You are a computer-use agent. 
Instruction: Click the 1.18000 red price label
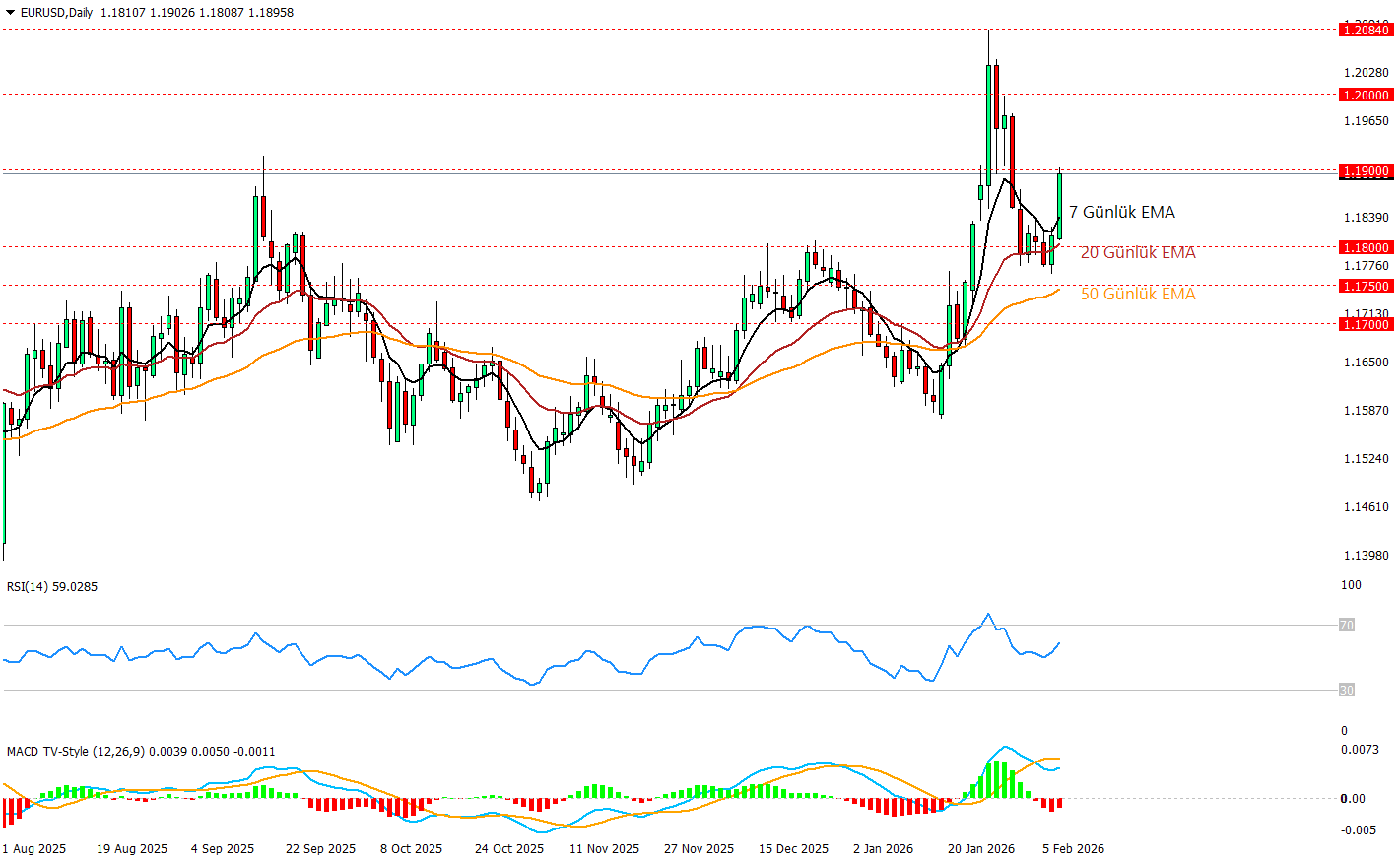coord(1366,248)
